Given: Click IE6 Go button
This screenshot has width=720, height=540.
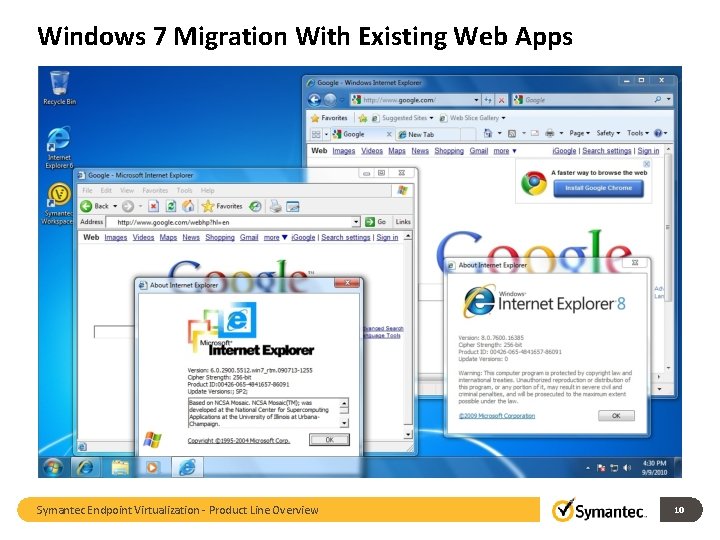Looking at the screenshot, I should [x=376, y=222].
